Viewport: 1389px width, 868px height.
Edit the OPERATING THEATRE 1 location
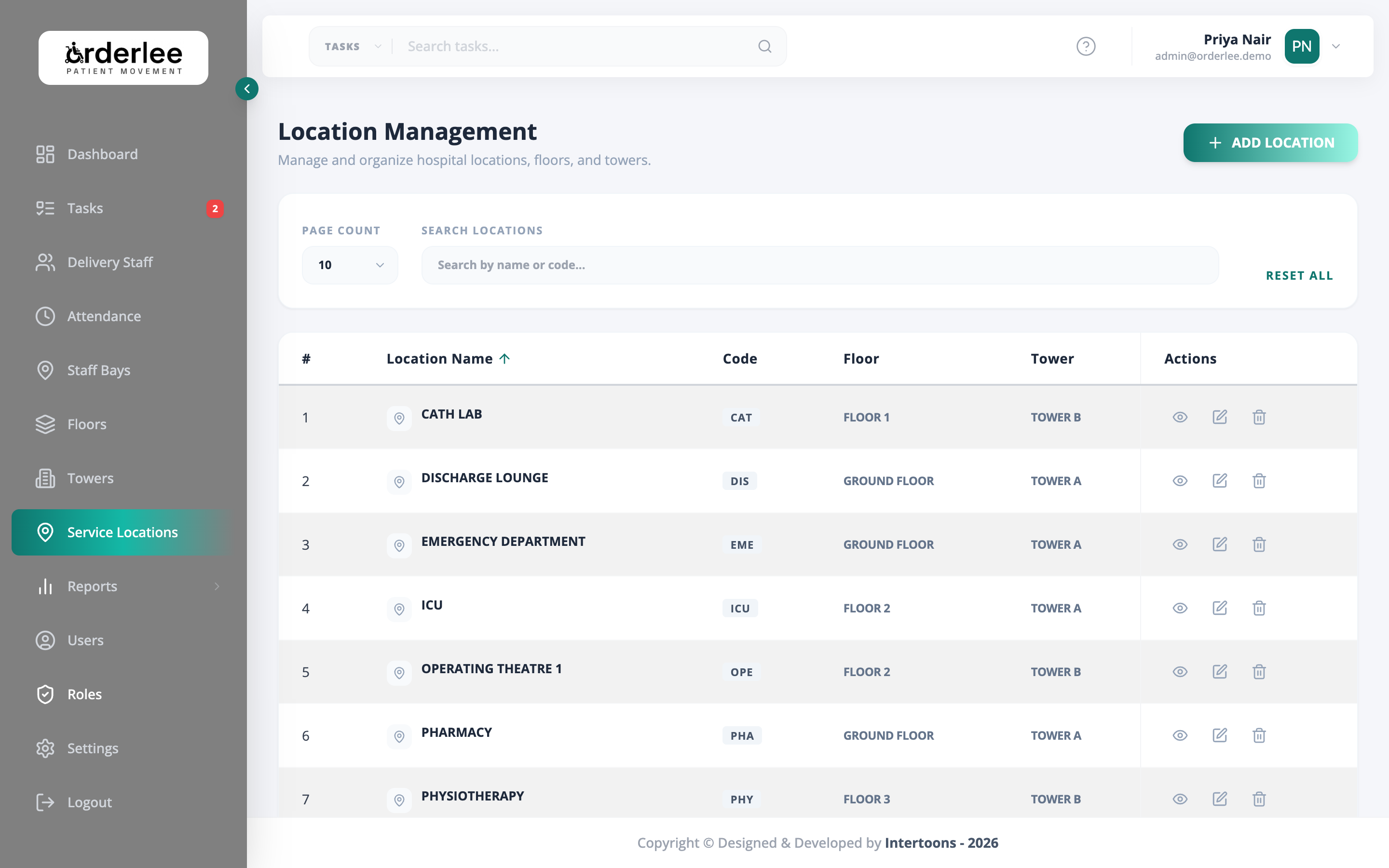[x=1220, y=672]
